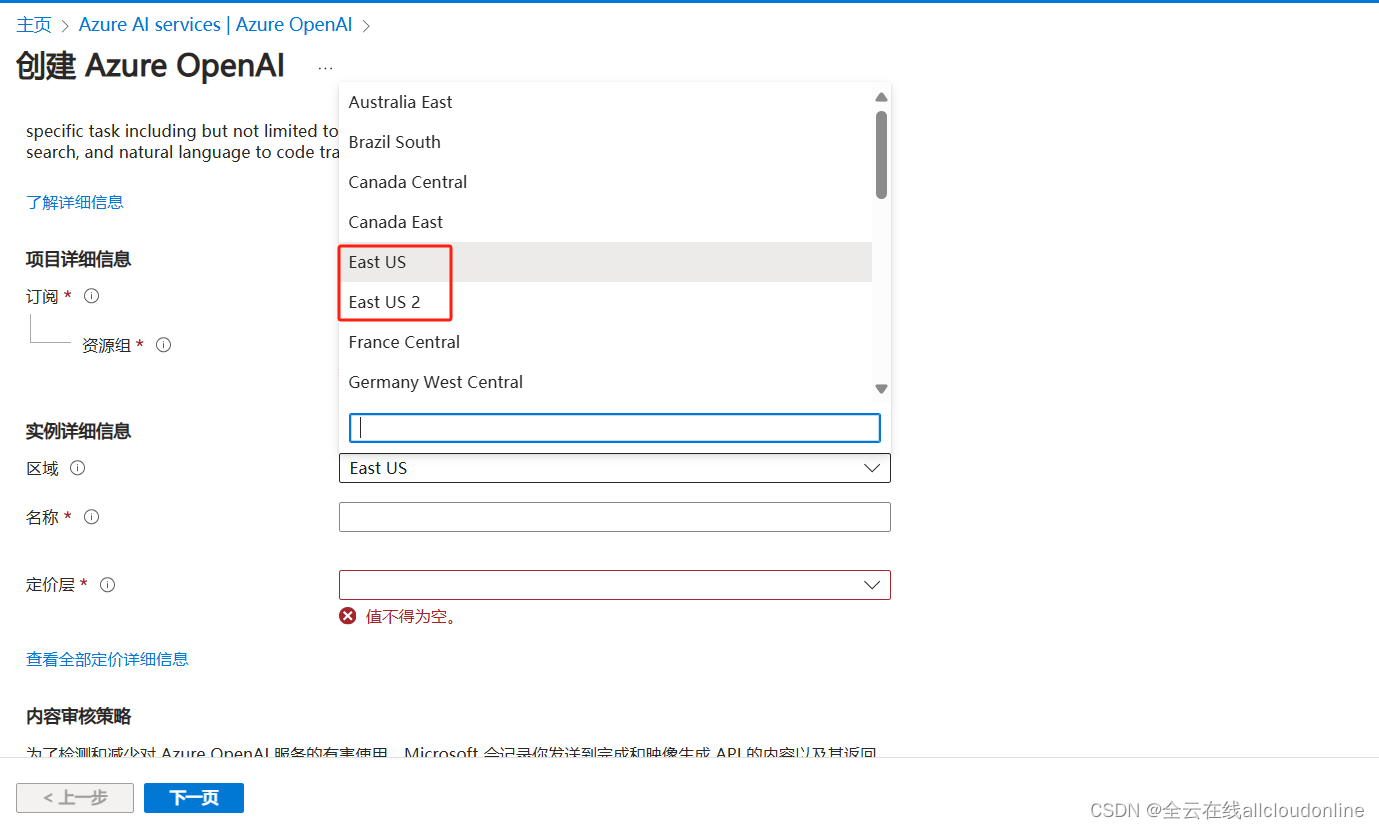Click the info icon next to 名称

(92, 517)
